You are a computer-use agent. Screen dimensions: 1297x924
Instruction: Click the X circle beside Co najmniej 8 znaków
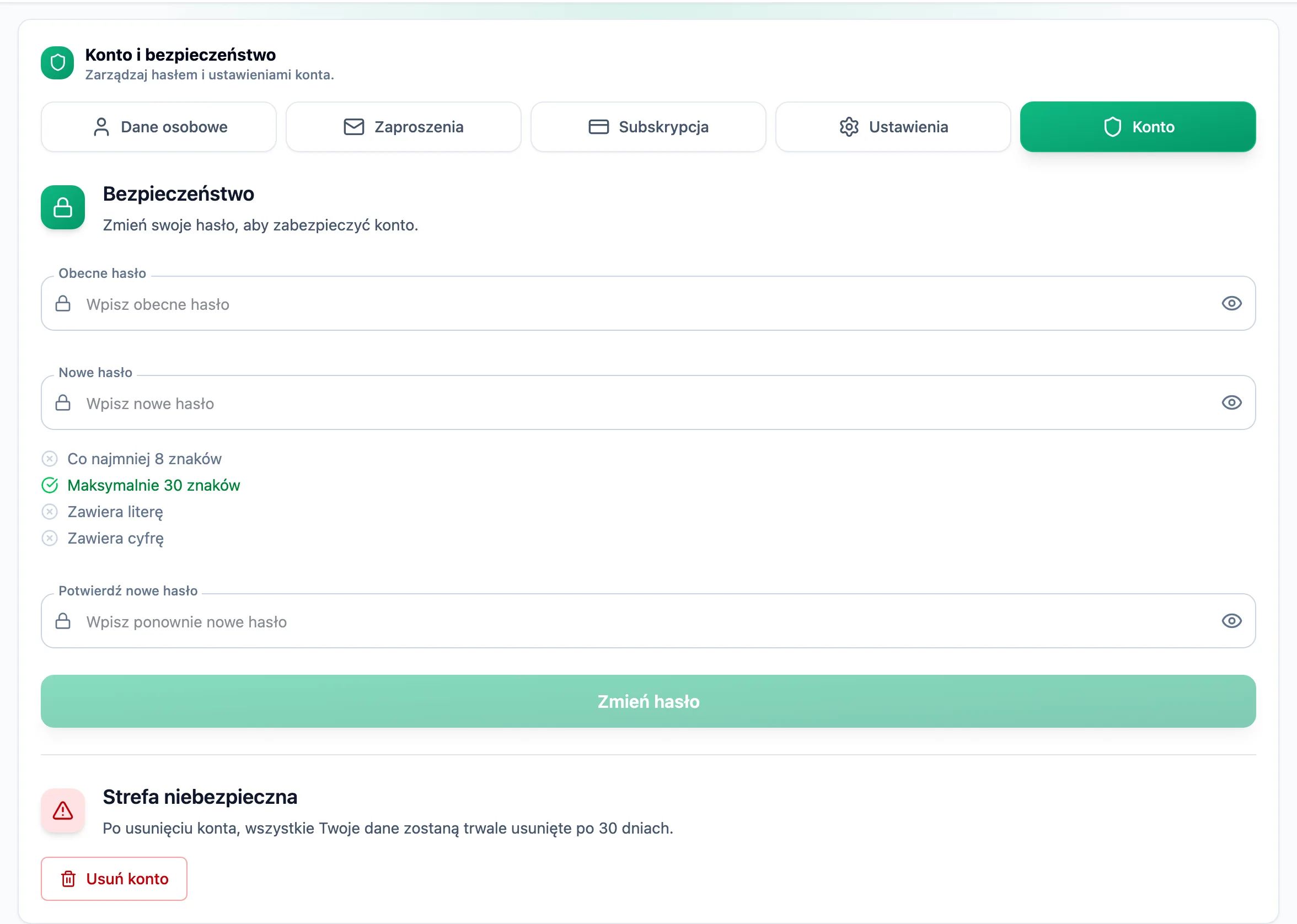click(x=50, y=459)
